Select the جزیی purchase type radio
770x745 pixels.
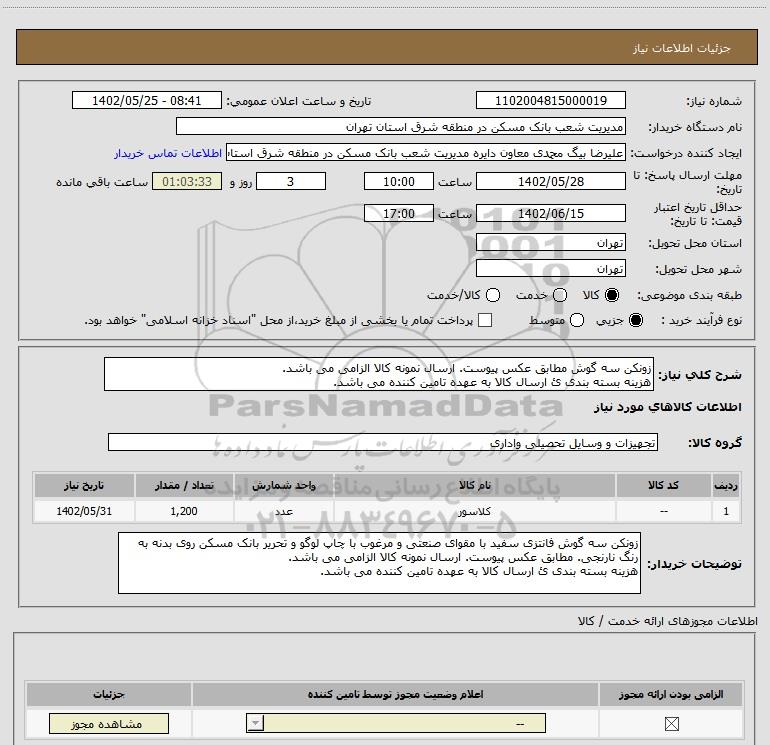pos(635,321)
